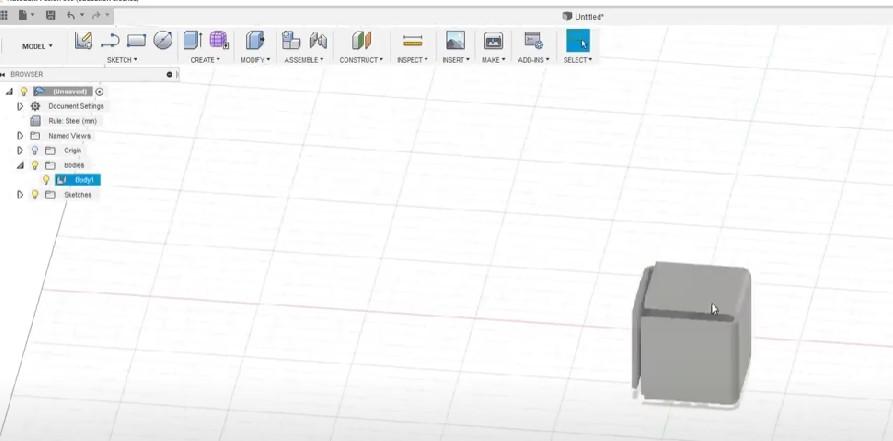Toggle the root component lightbulb visibility
The height and width of the screenshot is (441, 893).
(x=24, y=91)
